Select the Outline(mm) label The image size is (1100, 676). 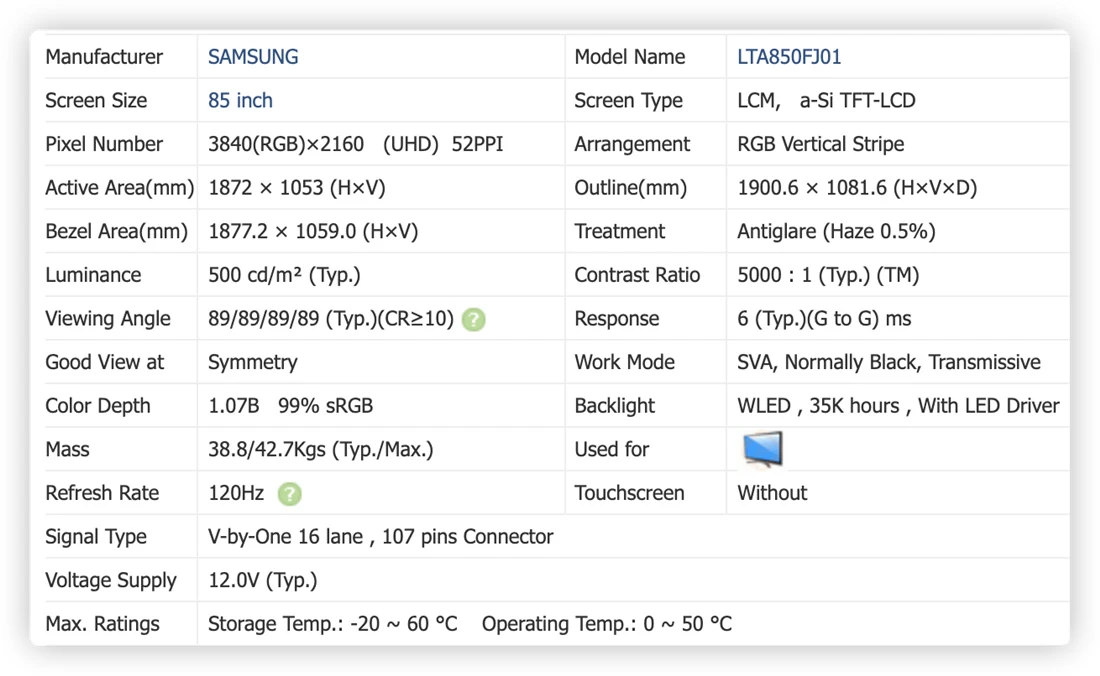pyautogui.click(x=630, y=188)
